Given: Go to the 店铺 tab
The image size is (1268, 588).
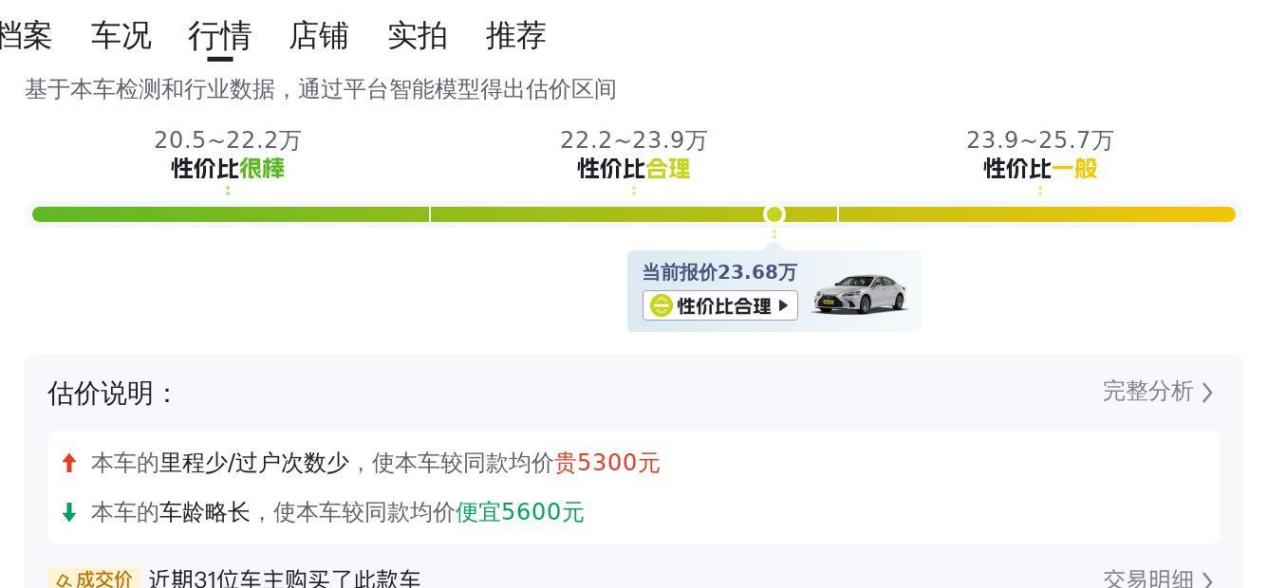Looking at the screenshot, I should pos(319,36).
